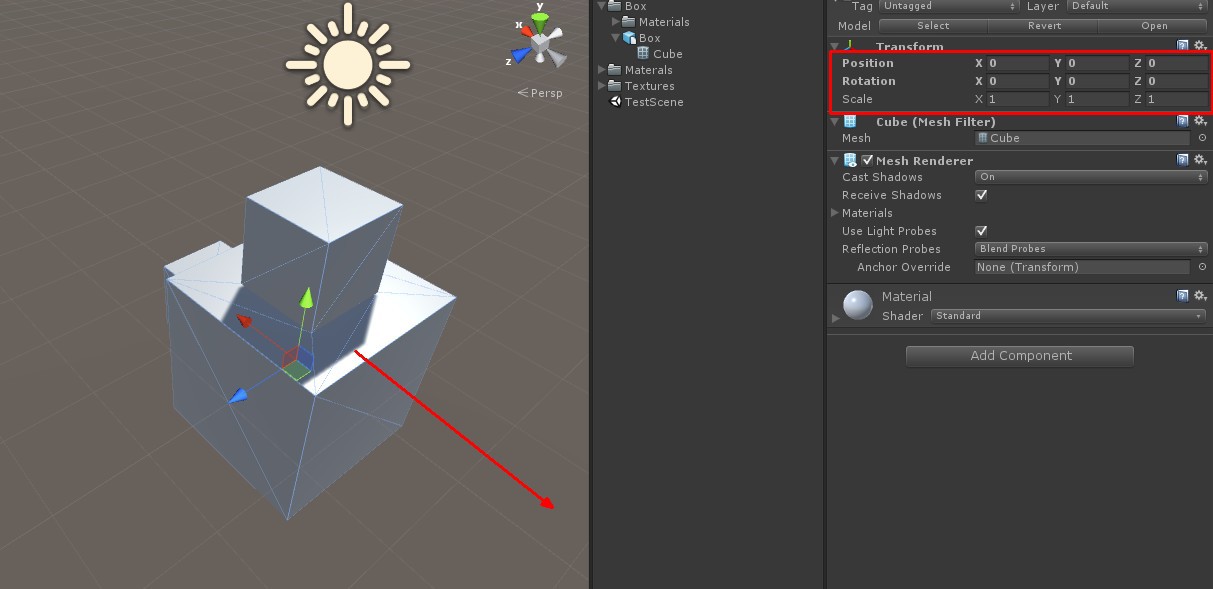
Task: Open the Transform component help icon
Action: coord(1183,45)
